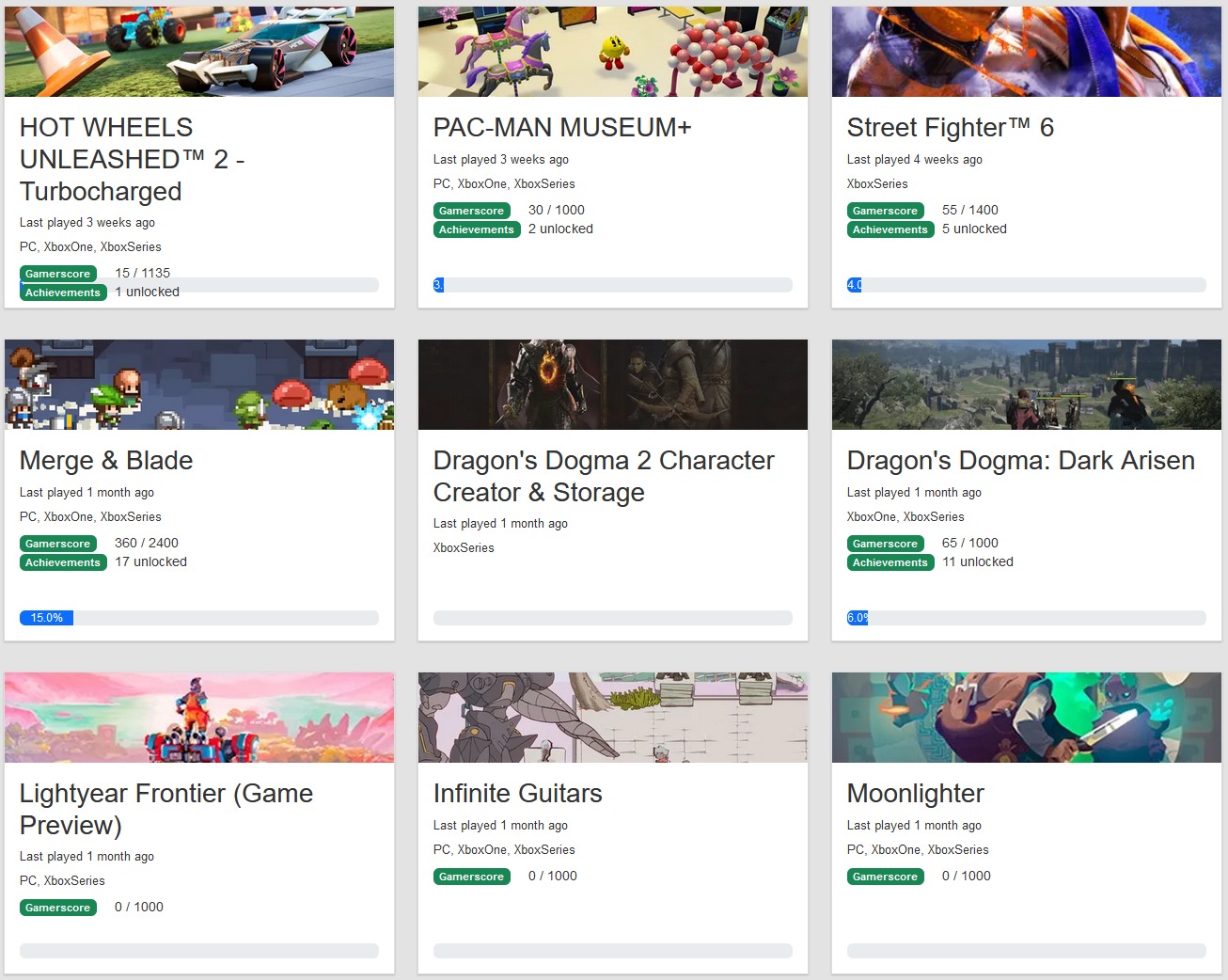Click the Gamerscore badge on Lightyear Frontier

(x=58, y=908)
